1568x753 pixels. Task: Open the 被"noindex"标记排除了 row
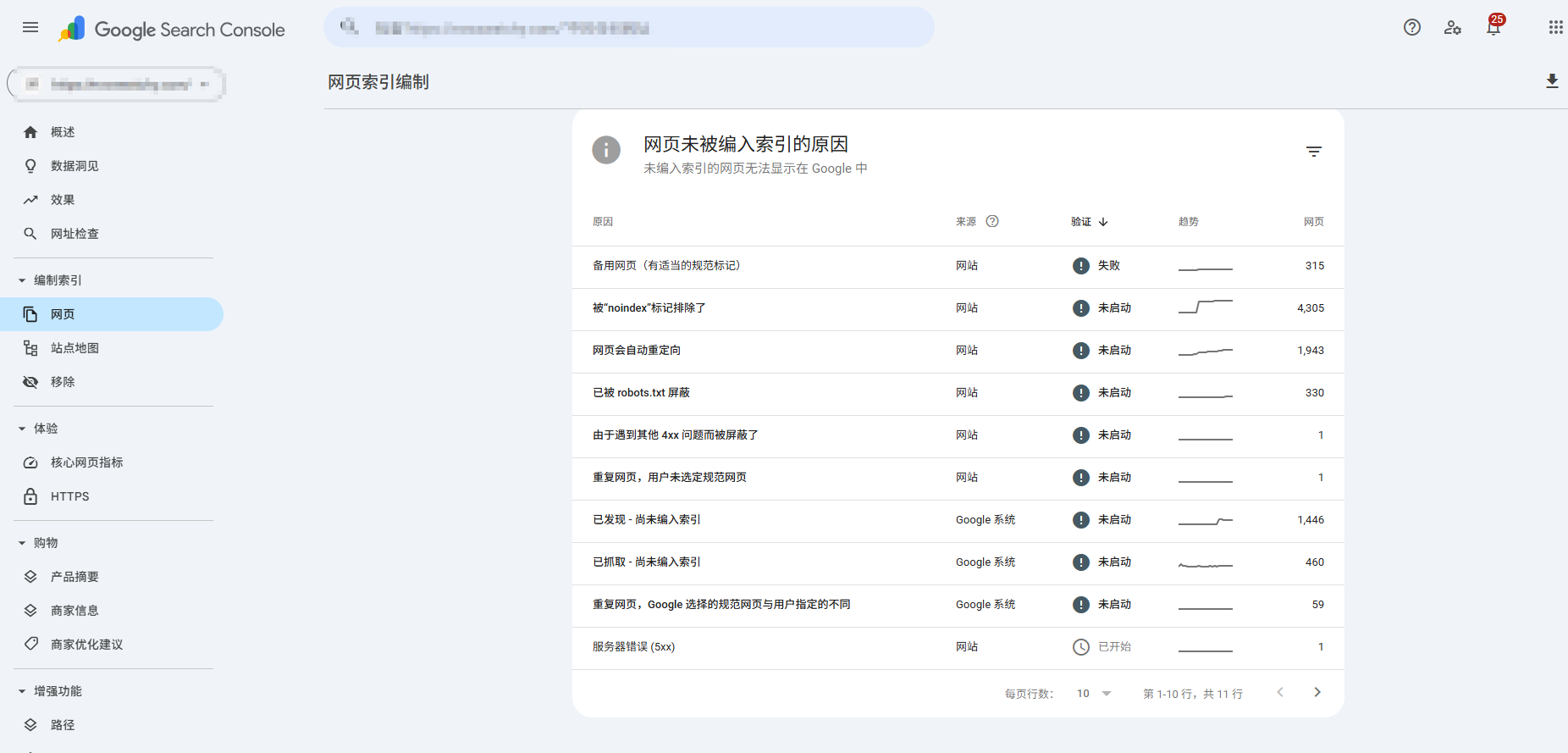point(649,308)
